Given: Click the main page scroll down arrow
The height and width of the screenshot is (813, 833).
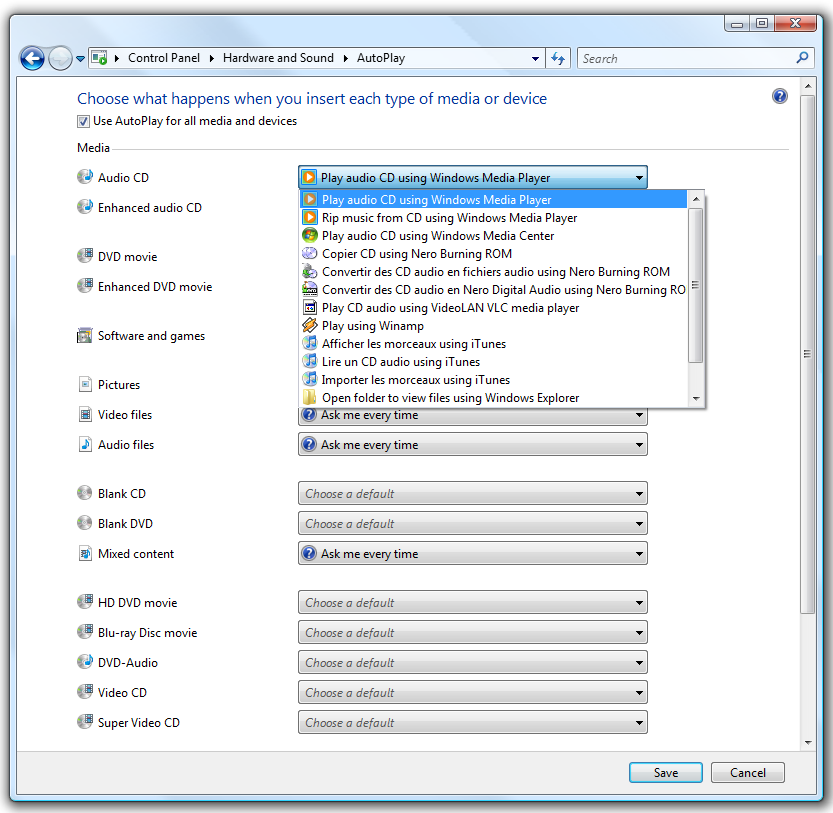Looking at the screenshot, I should (x=808, y=742).
